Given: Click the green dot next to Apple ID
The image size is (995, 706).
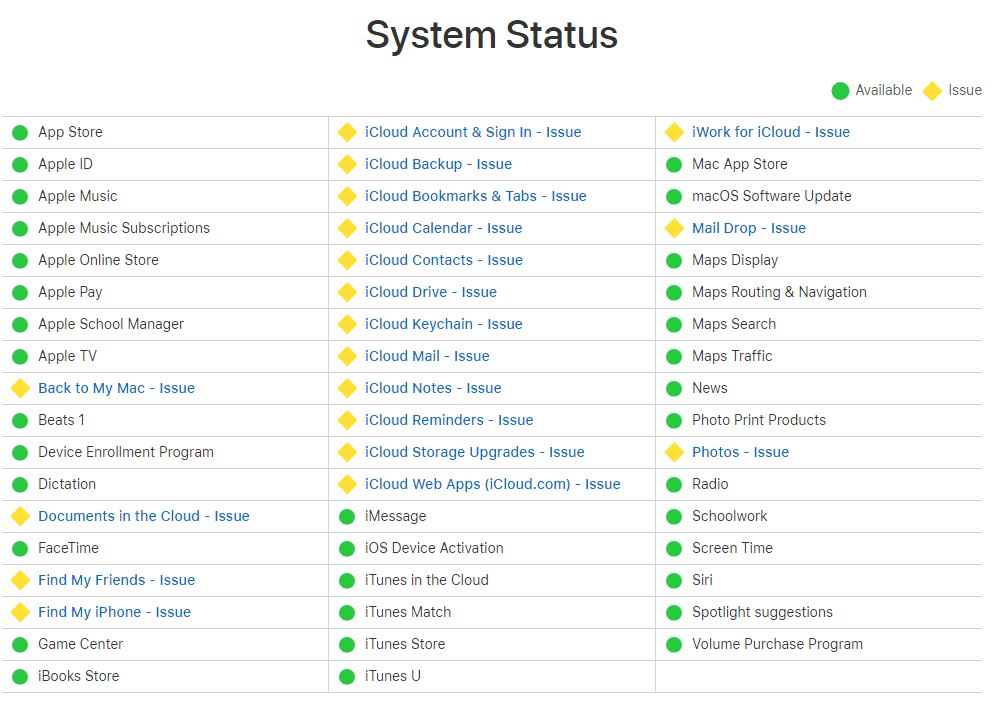Looking at the screenshot, I should tap(20, 165).
